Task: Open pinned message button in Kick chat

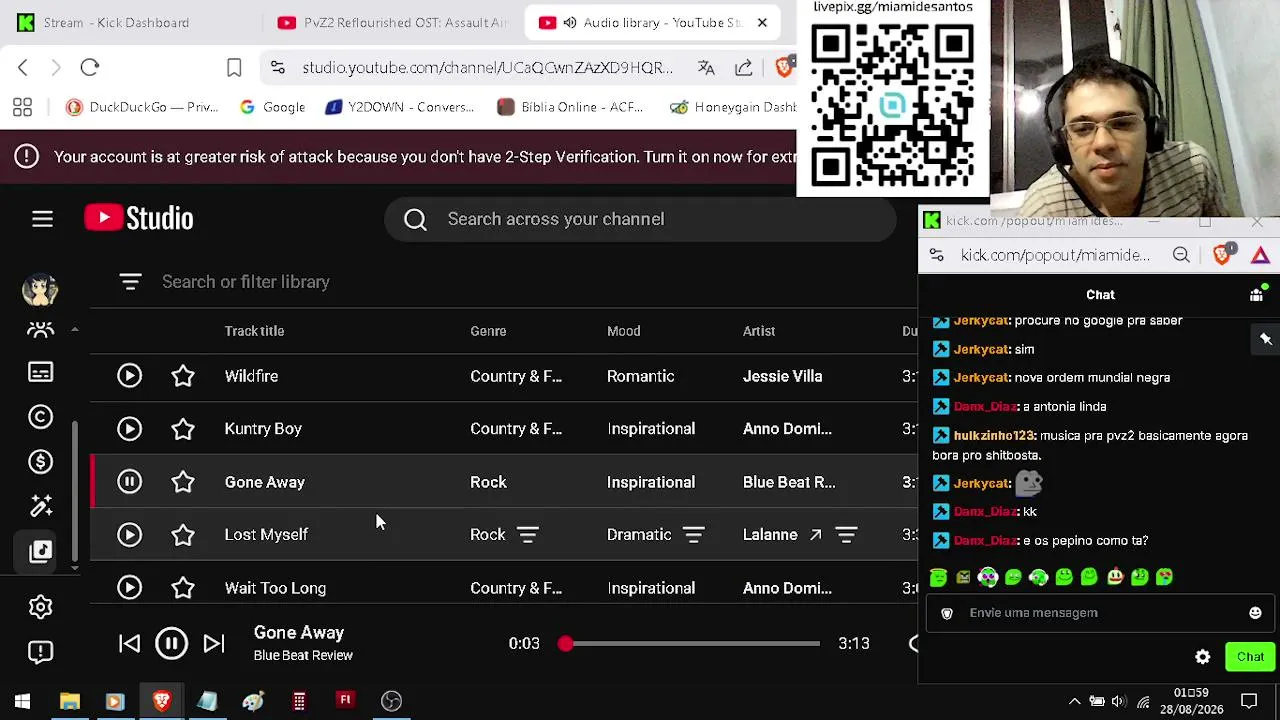Action: (1266, 339)
